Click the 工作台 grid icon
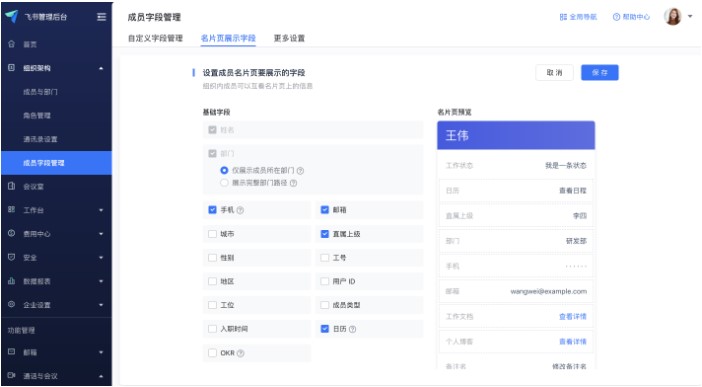Viewport: 702px width, 387px height. (12, 209)
